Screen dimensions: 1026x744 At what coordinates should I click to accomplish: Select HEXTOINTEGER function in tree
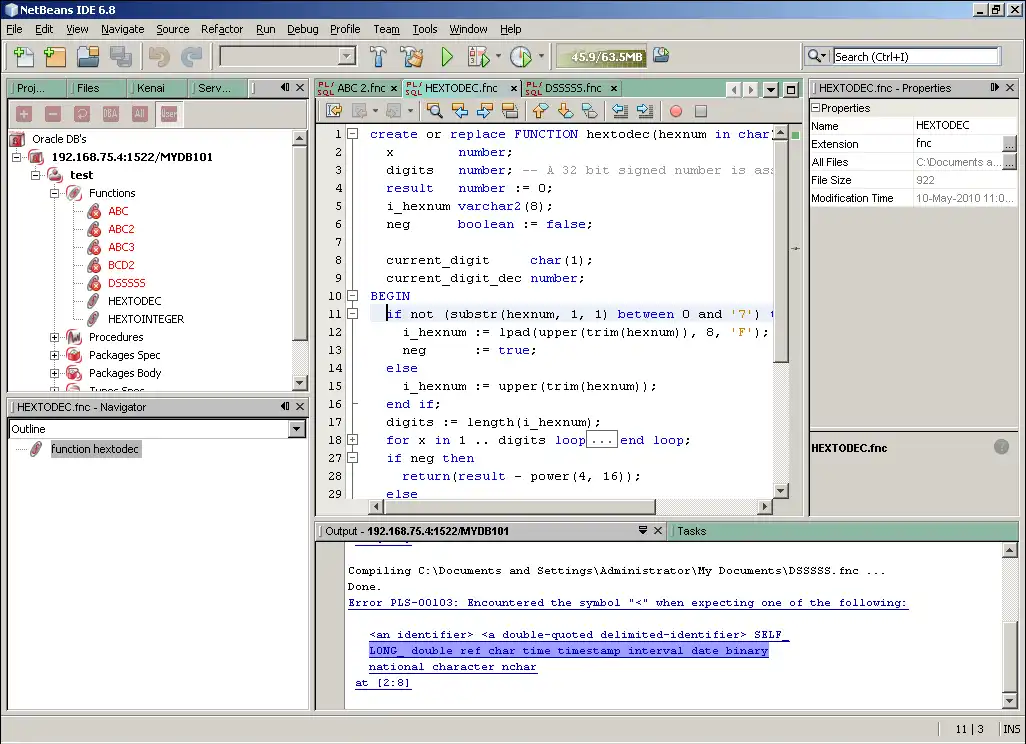146,319
